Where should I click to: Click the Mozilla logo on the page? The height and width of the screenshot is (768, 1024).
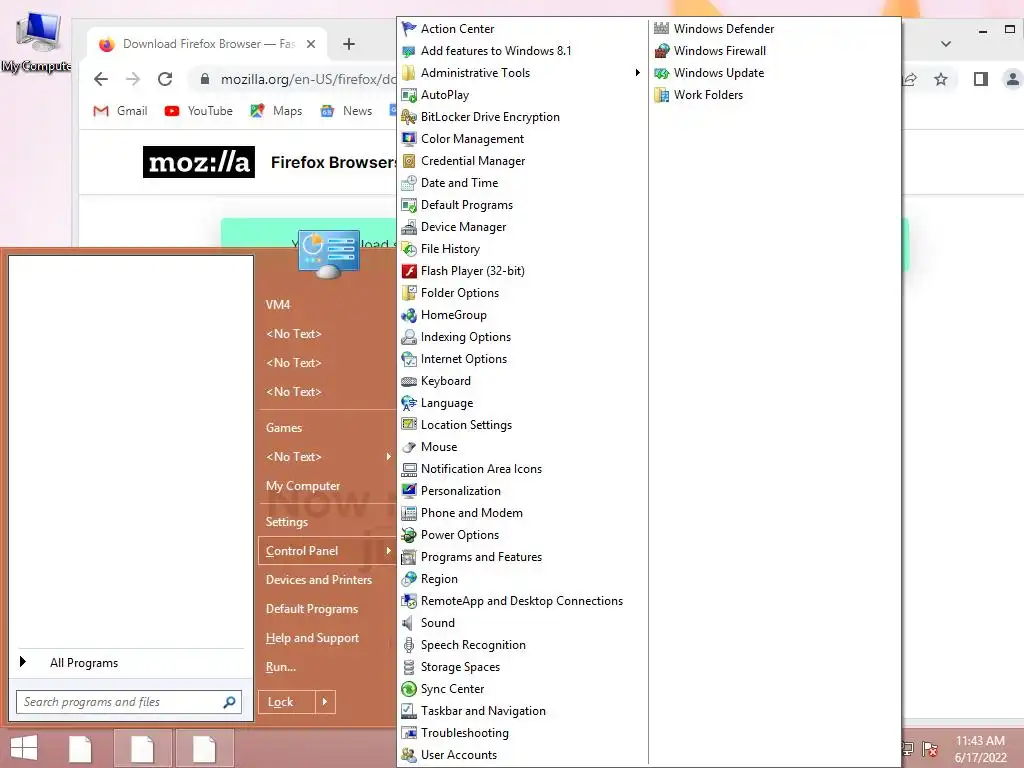[x=199, y=162]
